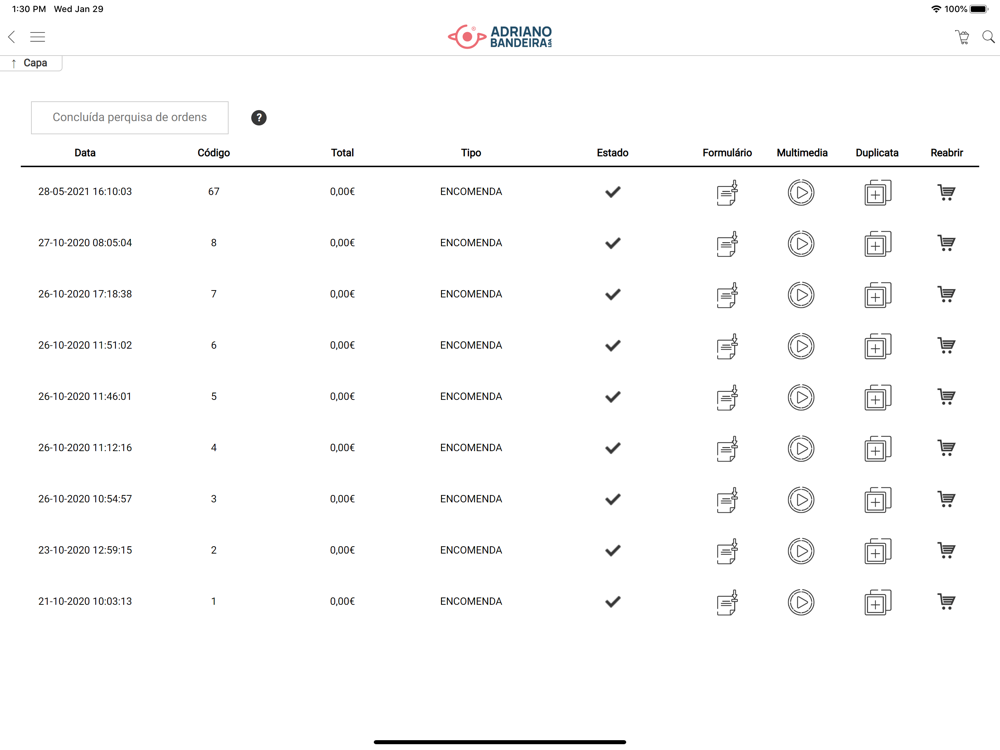This screenshot has height=750, width=1000.
Task: Reopen order dated 26-10-2020 11:51:02
Action: 946,346
